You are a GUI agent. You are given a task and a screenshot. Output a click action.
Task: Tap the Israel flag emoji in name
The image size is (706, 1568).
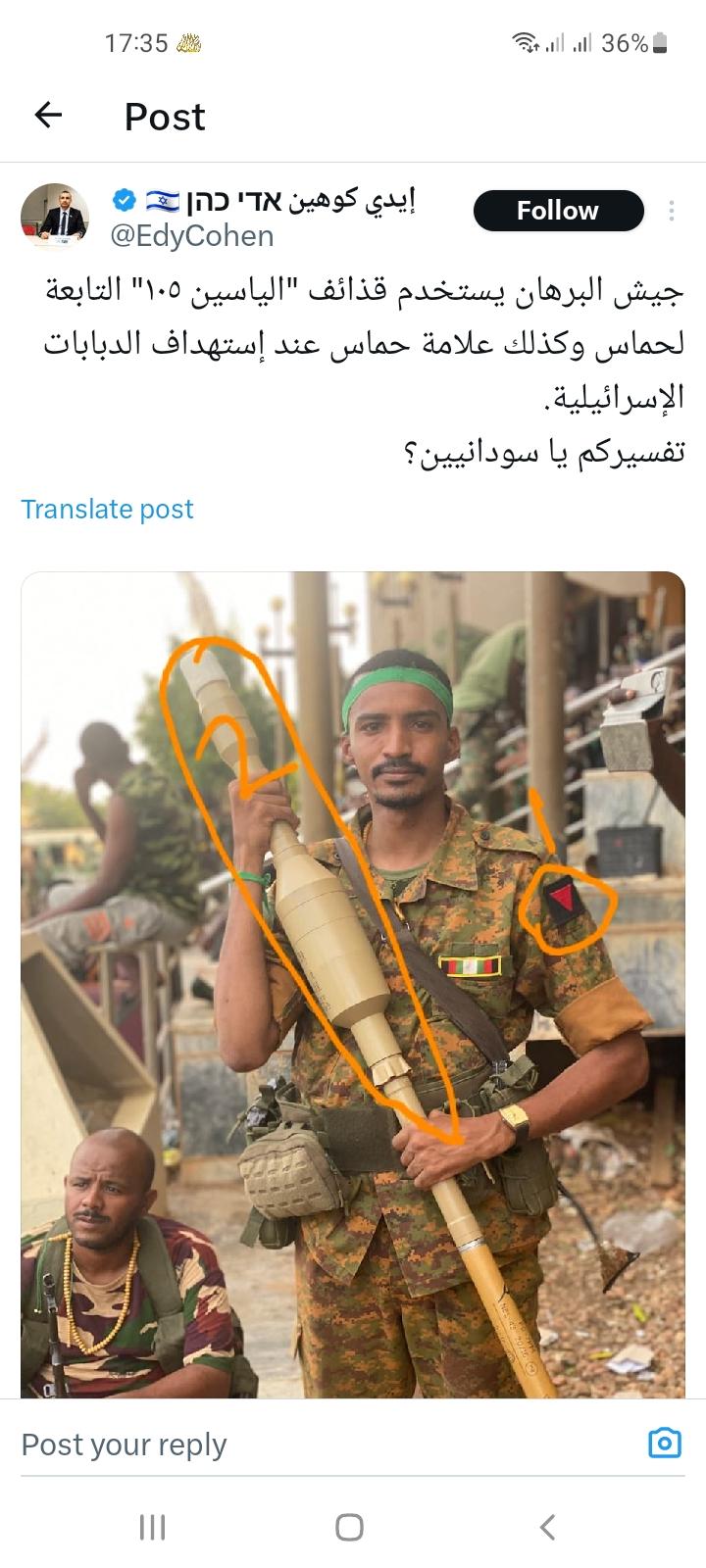162,202
